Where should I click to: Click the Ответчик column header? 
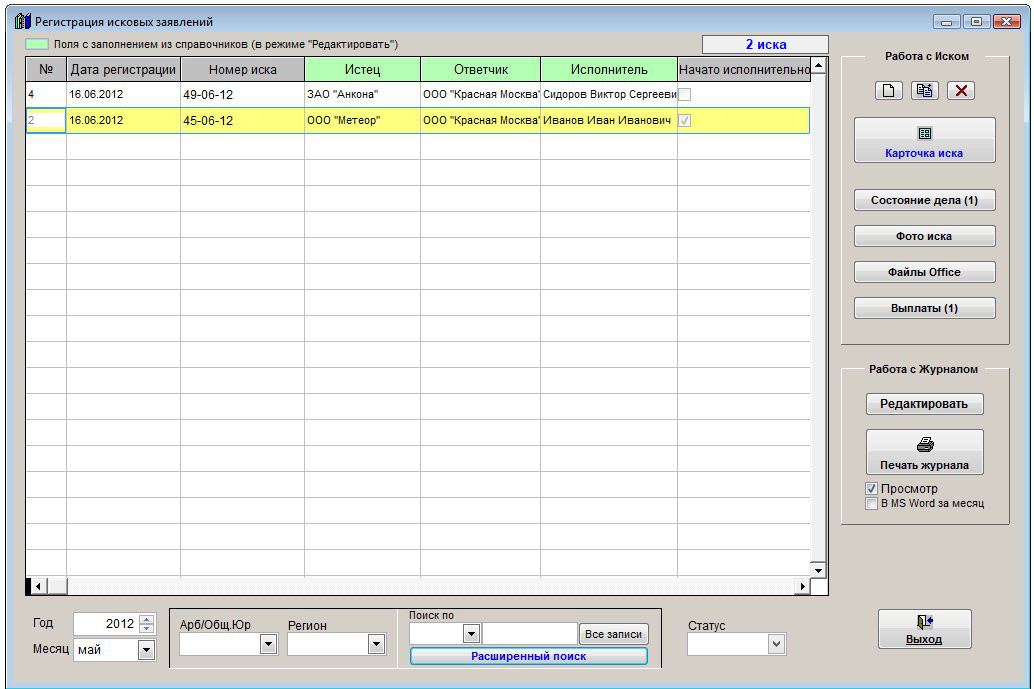[x=481, y=69]
